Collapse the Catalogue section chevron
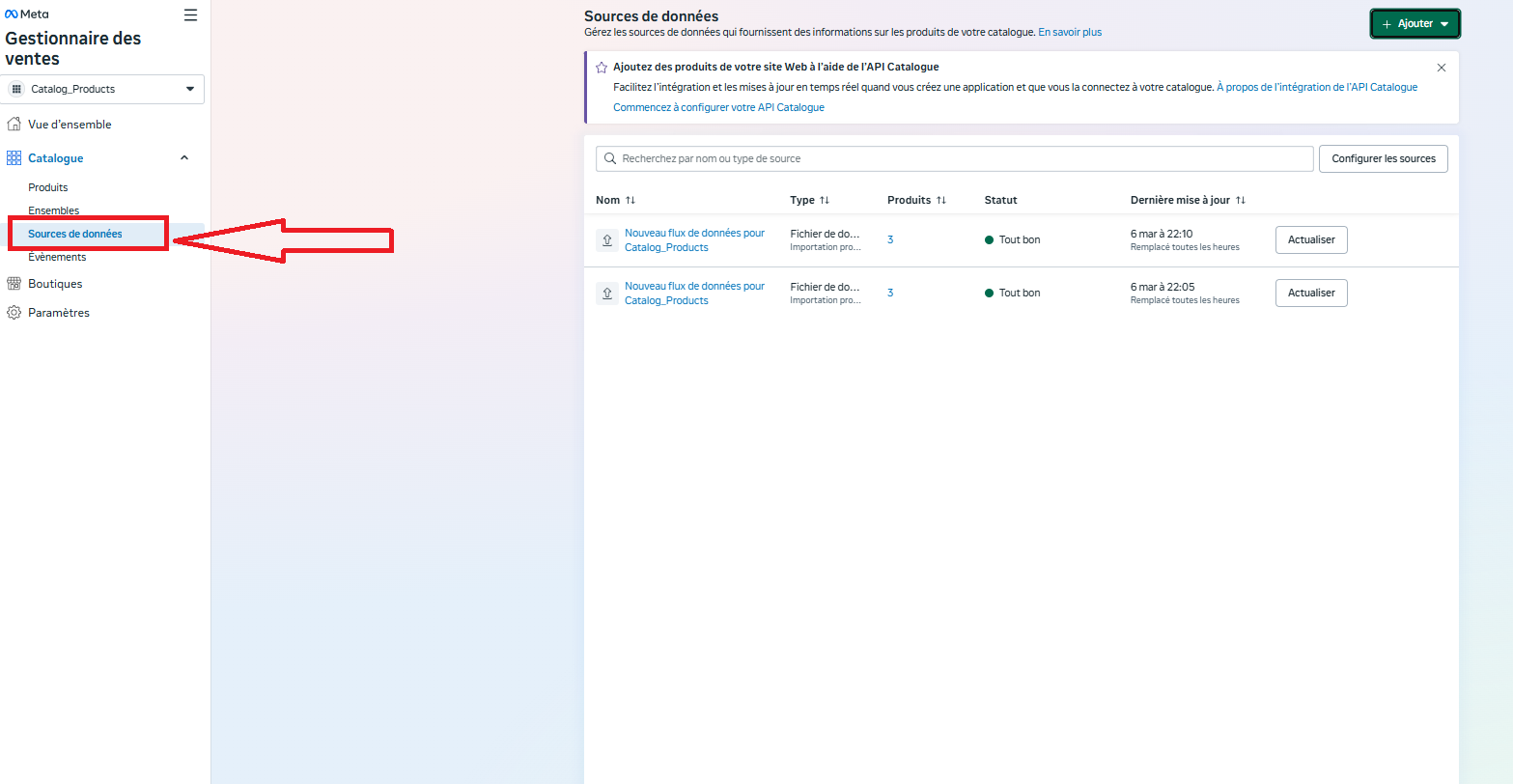 184,158
